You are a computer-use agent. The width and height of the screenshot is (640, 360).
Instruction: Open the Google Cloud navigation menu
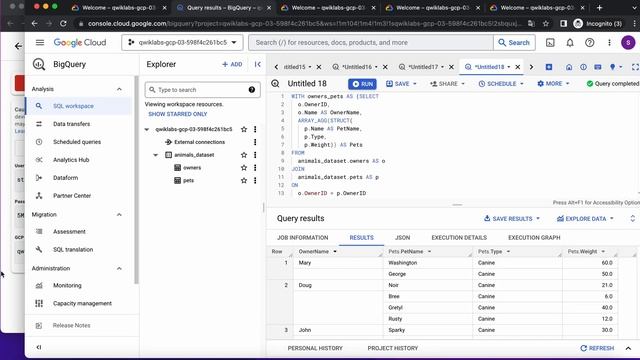click(40, 42)
